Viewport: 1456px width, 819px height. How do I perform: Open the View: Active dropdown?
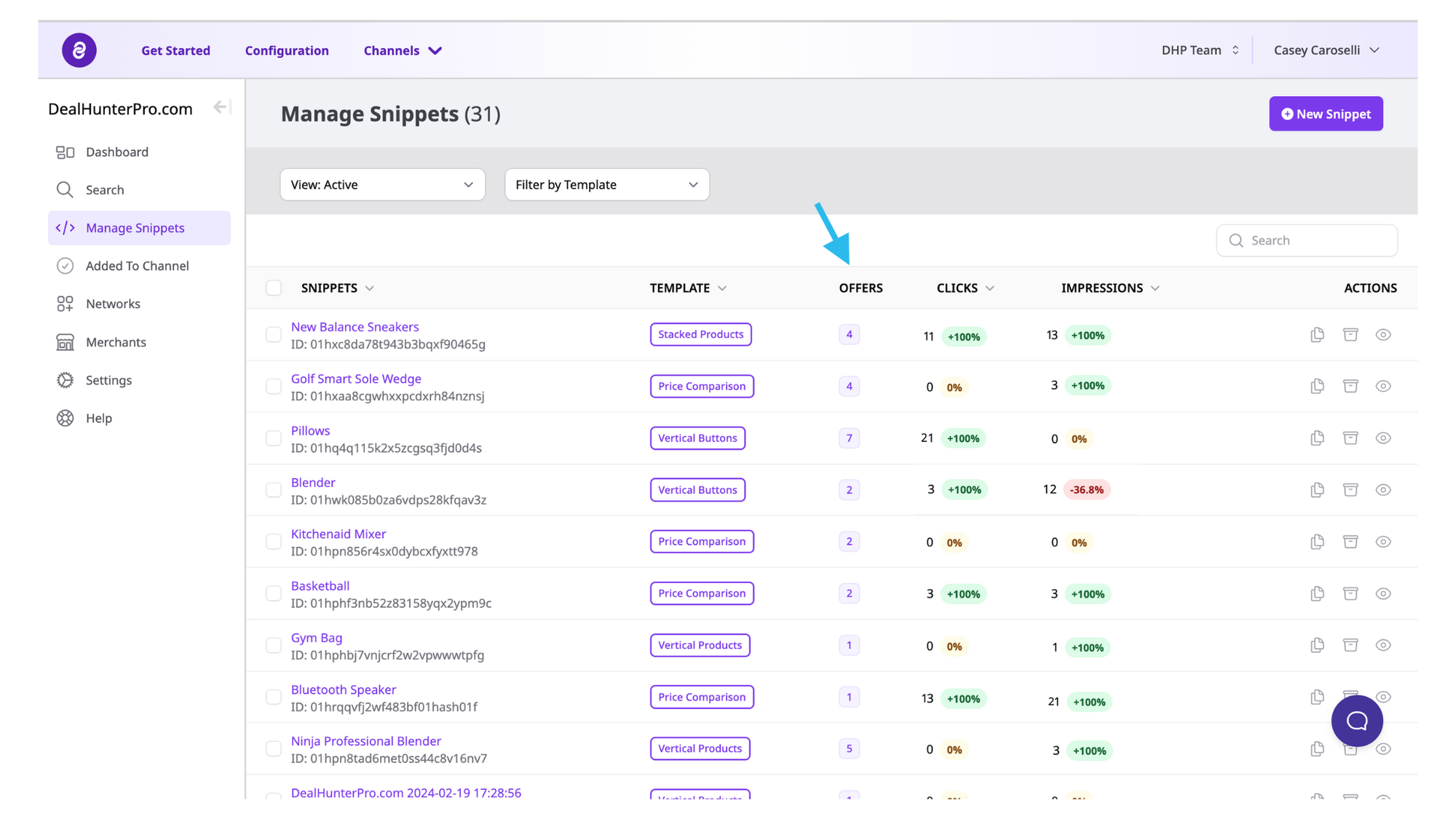[x=382, y=185]
